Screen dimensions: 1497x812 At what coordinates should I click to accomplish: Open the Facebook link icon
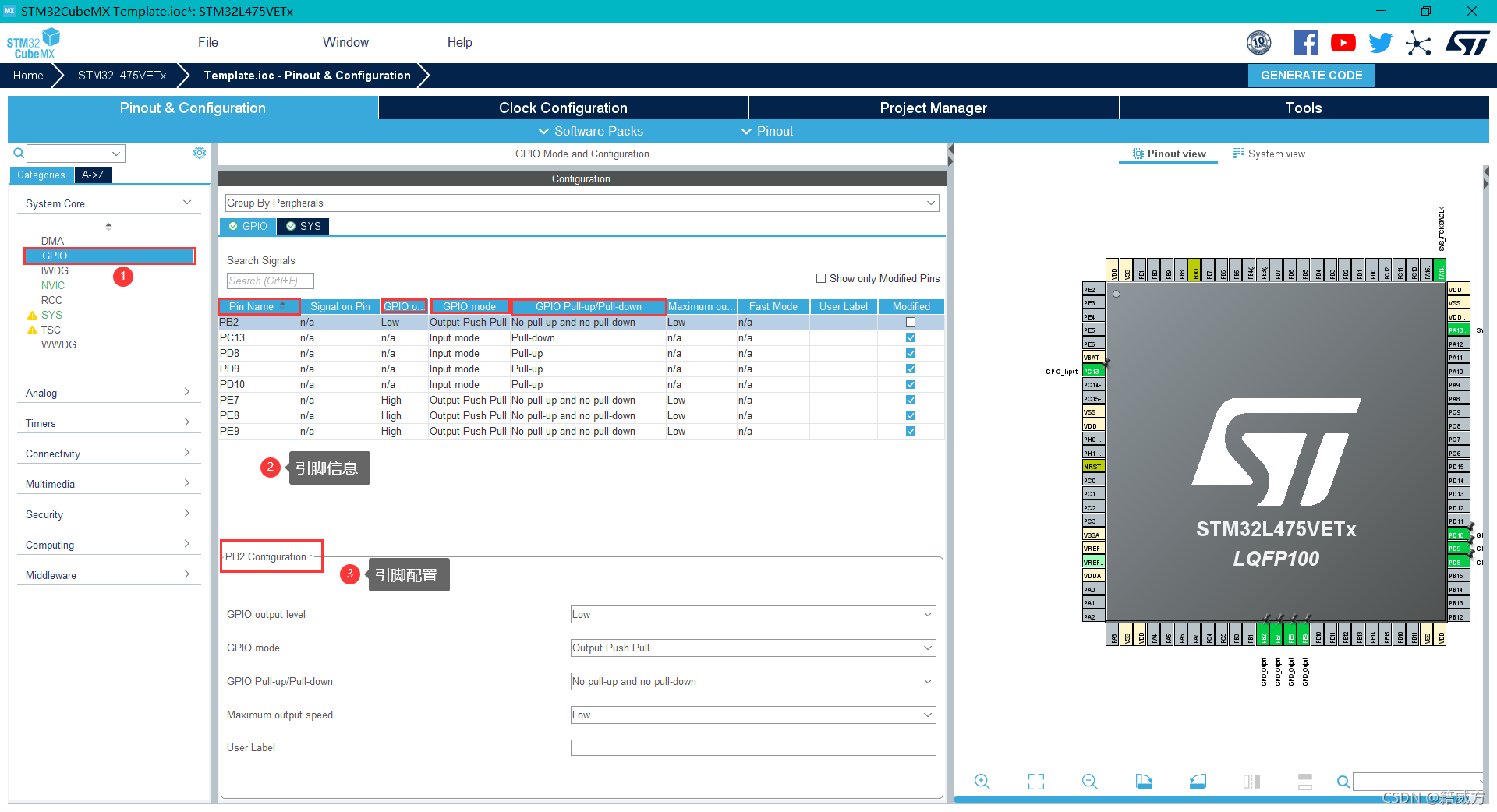tap(1305, 43)
